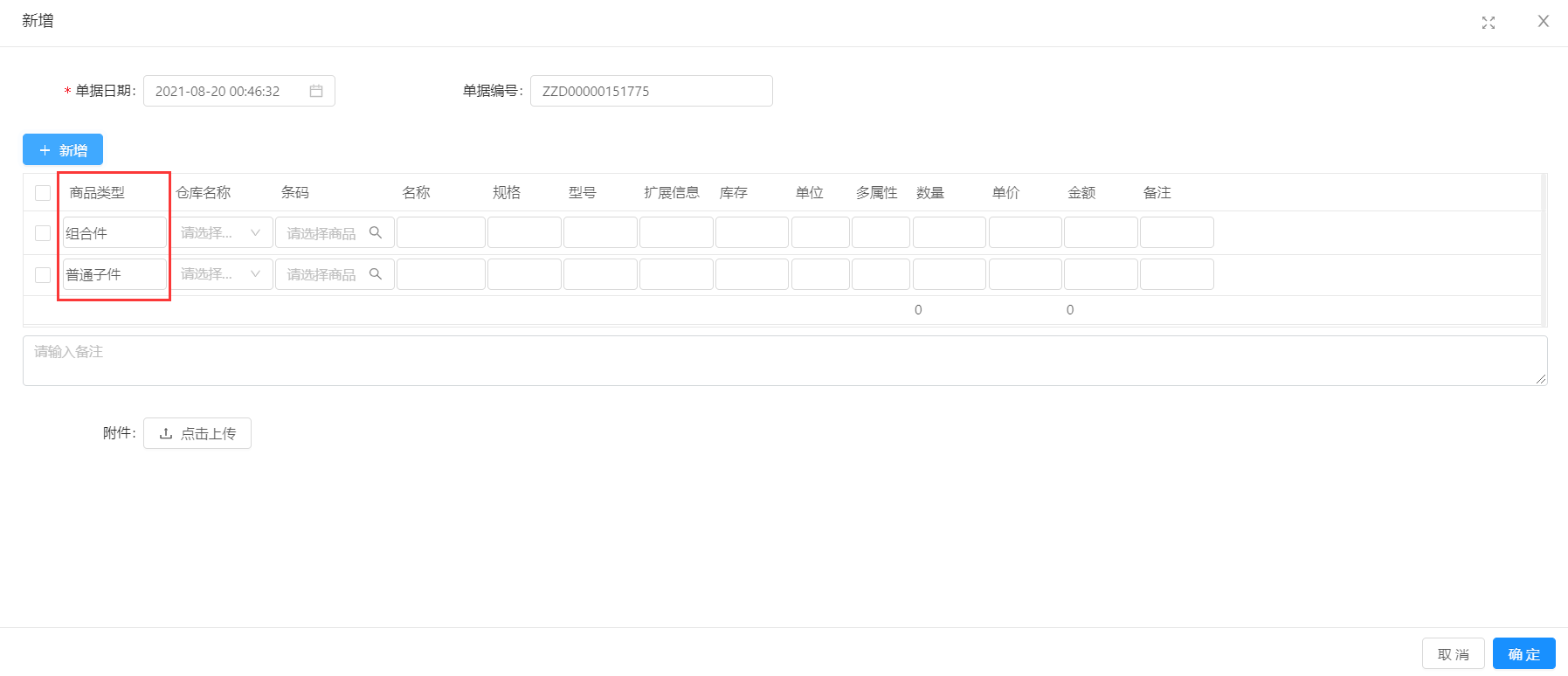This screenshot has height=676, width=1568.
Task: Check the 组合件 row checkbox
Action: click(43, 233)
